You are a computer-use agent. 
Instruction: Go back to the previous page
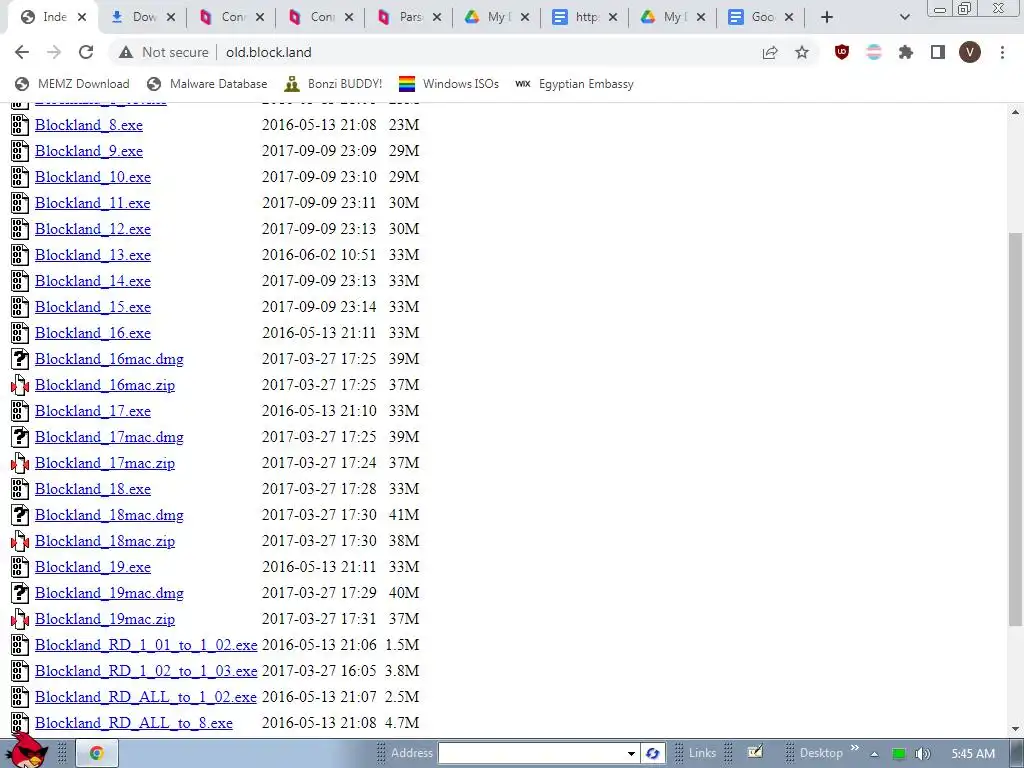(x=22, y=52)
